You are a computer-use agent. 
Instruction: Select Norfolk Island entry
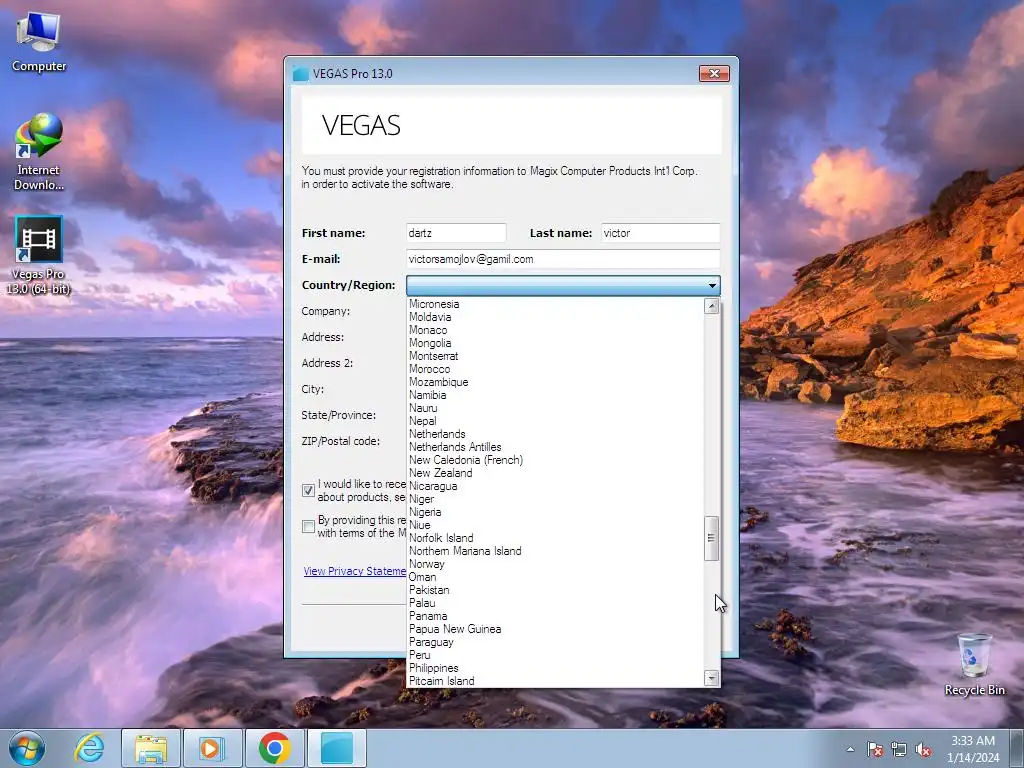point(555,538)
